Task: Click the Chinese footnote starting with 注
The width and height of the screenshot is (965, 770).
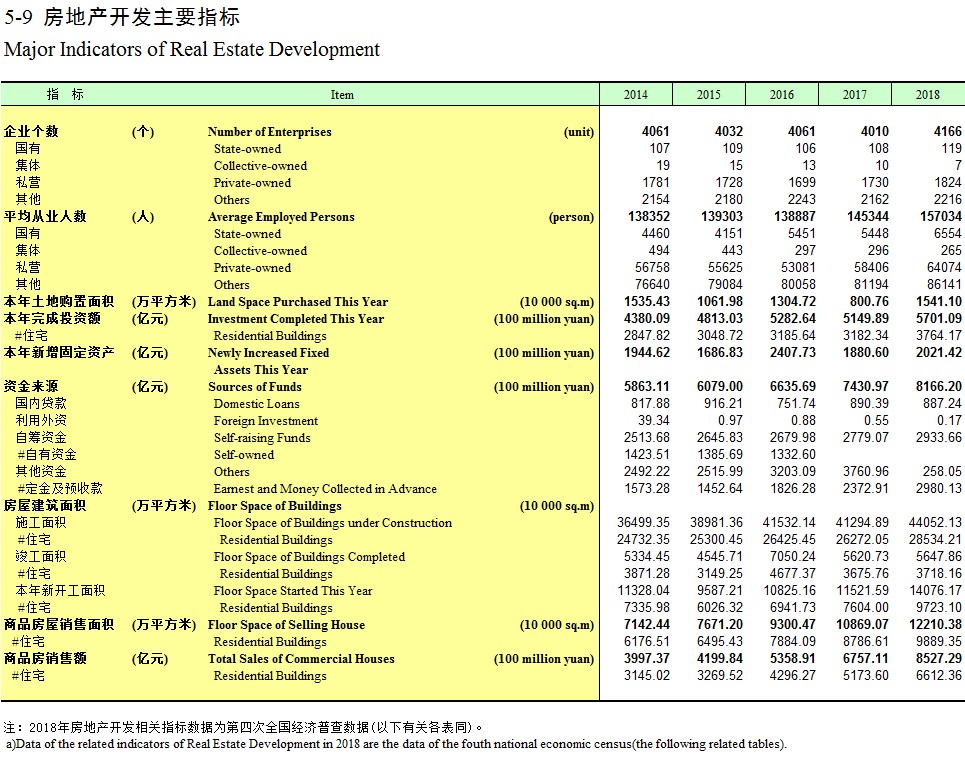Action: (243, 728)
